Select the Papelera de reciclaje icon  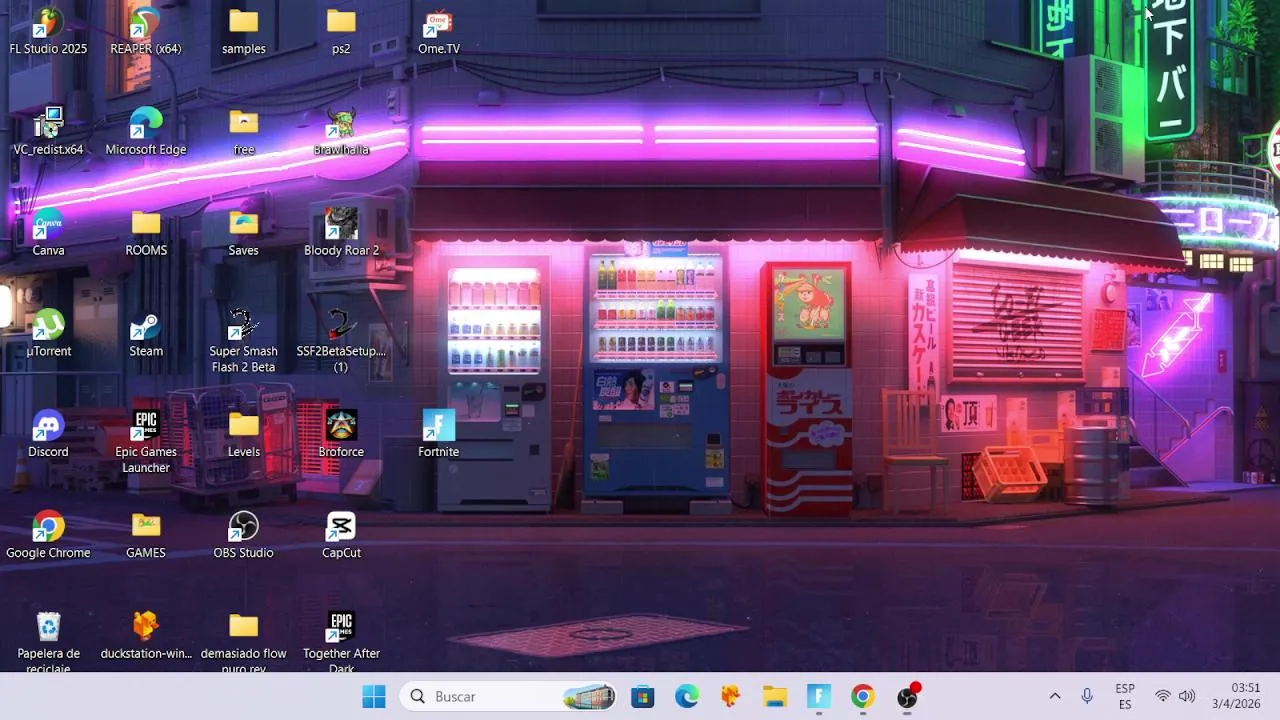click(48, 642)
